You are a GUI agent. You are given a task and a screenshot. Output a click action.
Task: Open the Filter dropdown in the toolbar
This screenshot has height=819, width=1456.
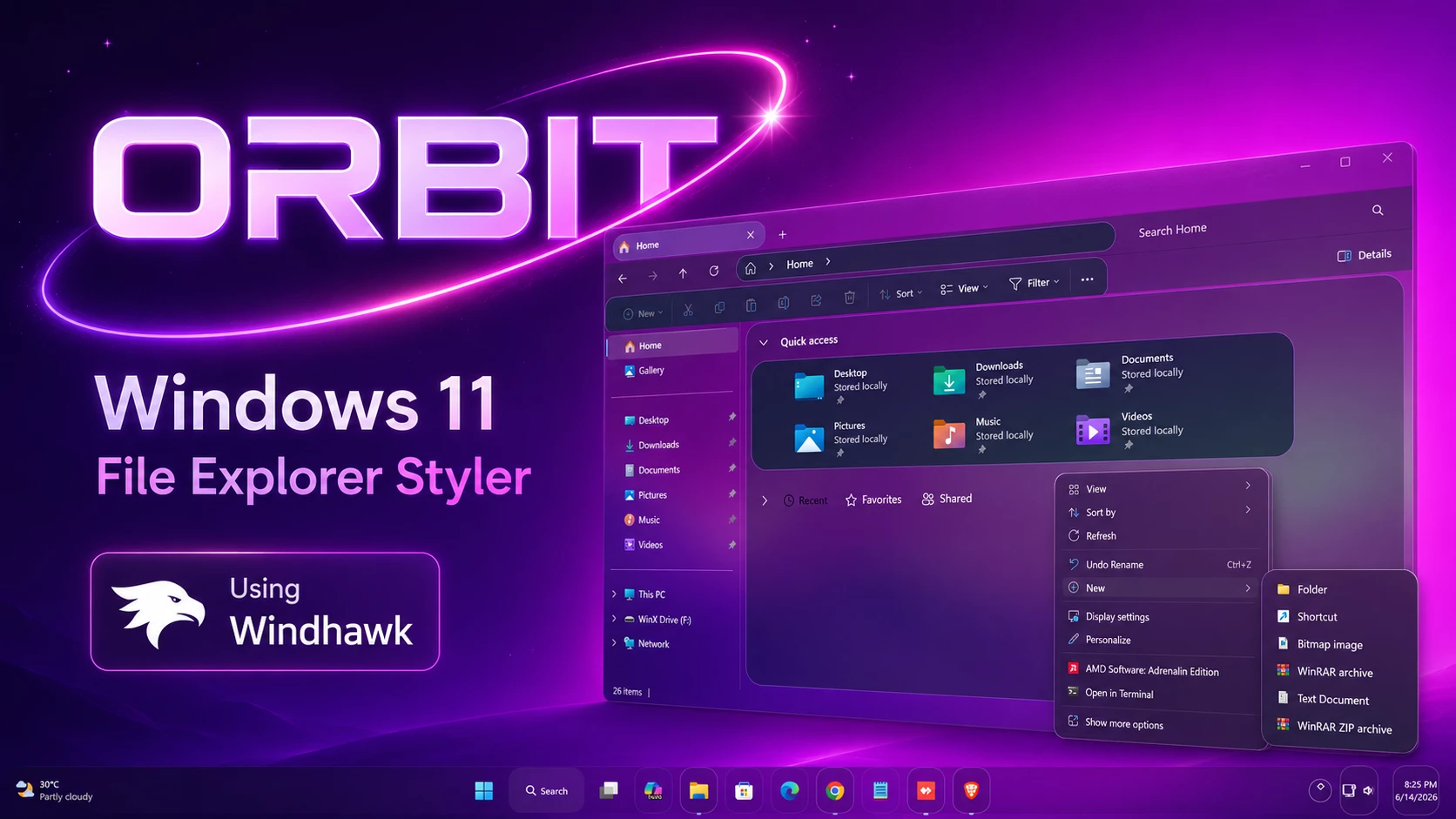click(x=1034, y=283)
